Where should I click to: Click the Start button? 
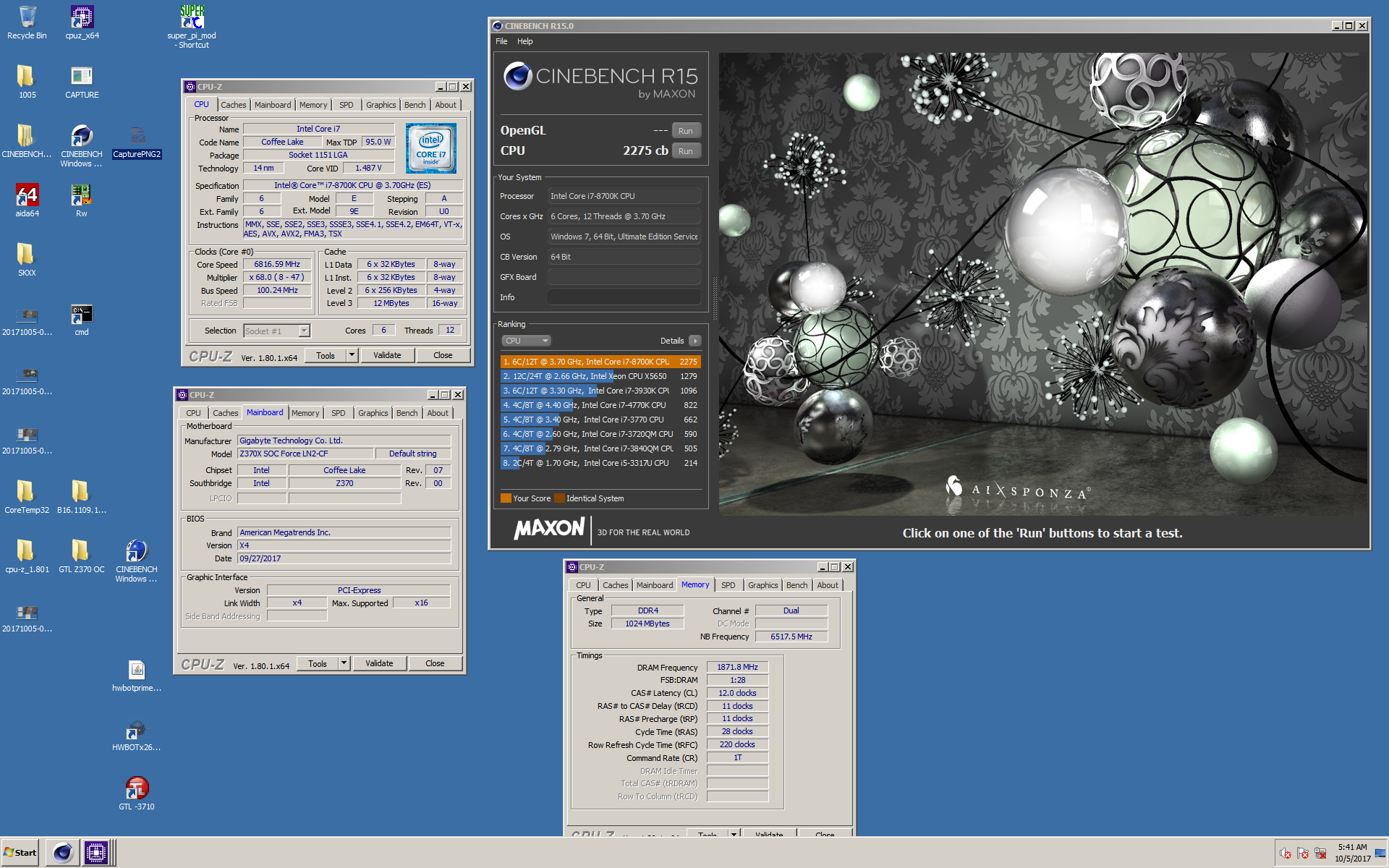pyautogui.click(x=20, y=853)
